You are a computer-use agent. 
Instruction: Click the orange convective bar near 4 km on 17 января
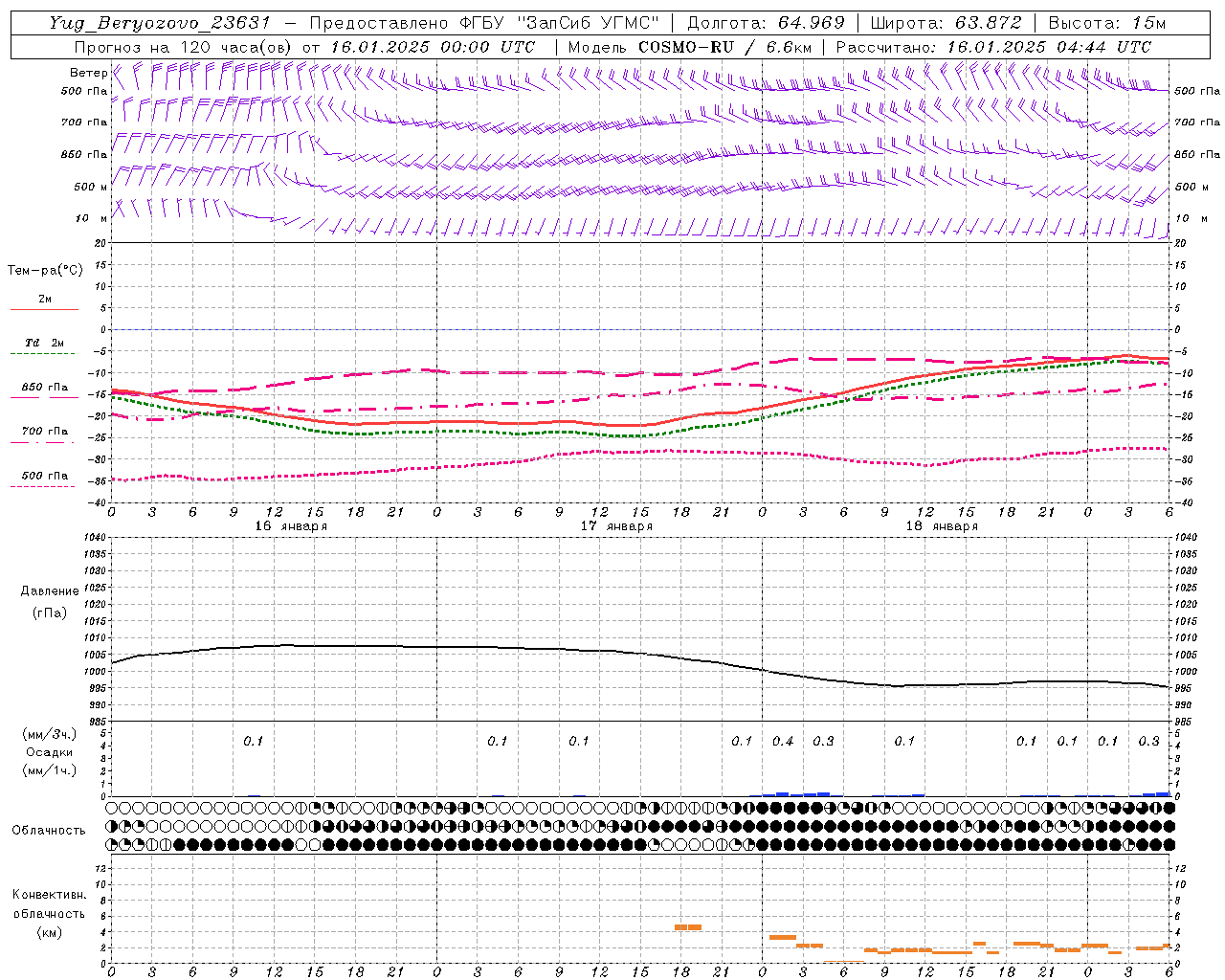pos(688,927)
